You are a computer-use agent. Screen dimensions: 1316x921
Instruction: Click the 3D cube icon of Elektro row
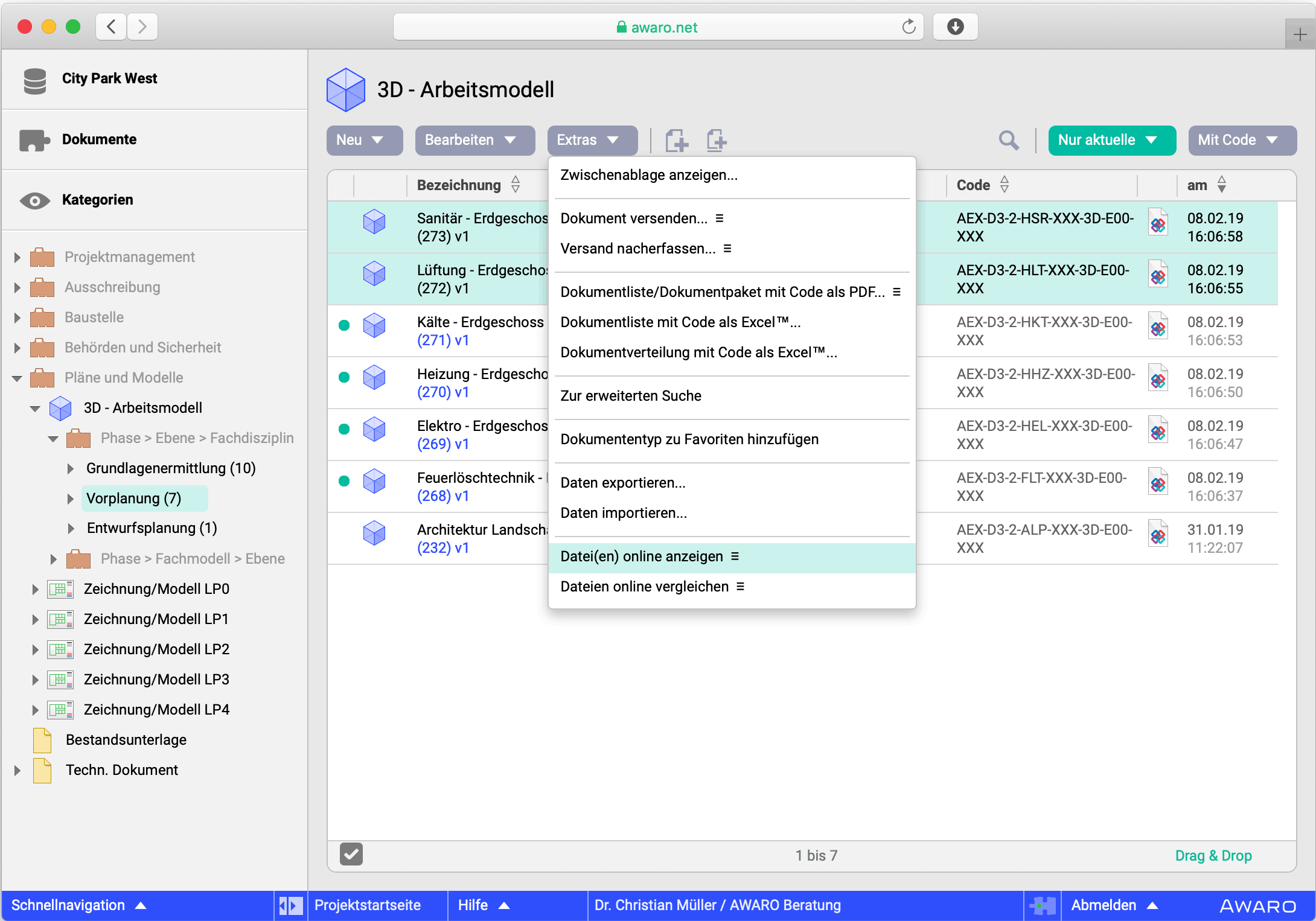point(374,429)
